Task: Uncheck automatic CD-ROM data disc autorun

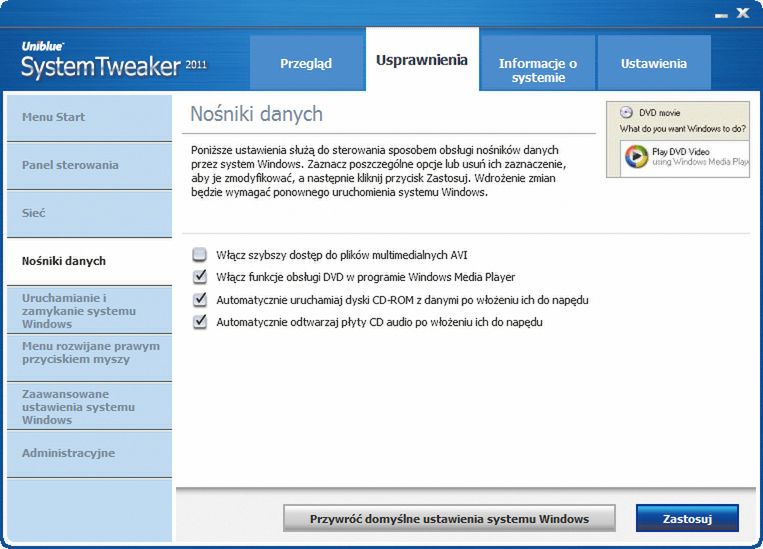Action: (200, 299)
